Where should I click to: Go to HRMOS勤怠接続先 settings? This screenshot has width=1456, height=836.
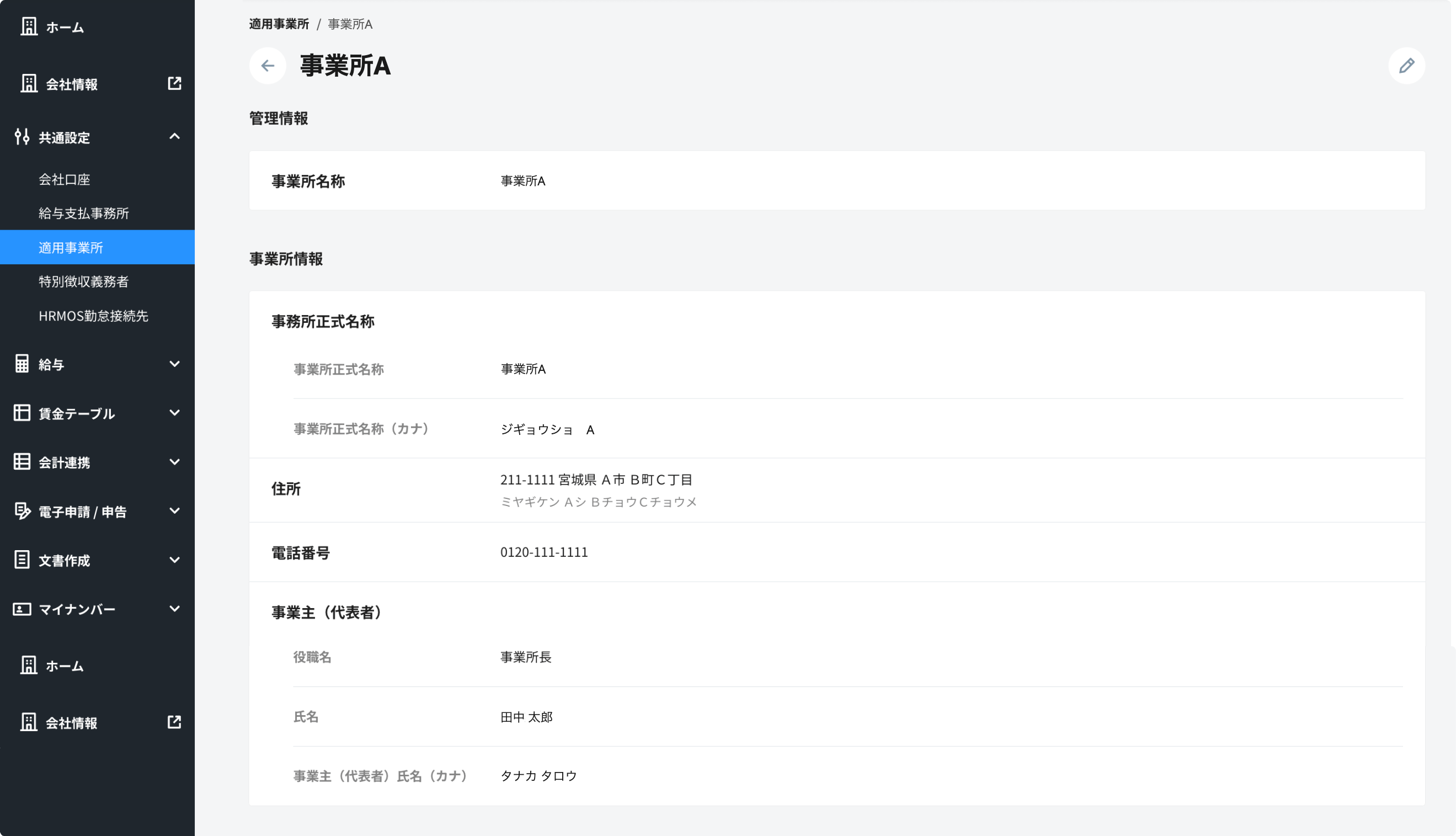[x=94, y=316]
